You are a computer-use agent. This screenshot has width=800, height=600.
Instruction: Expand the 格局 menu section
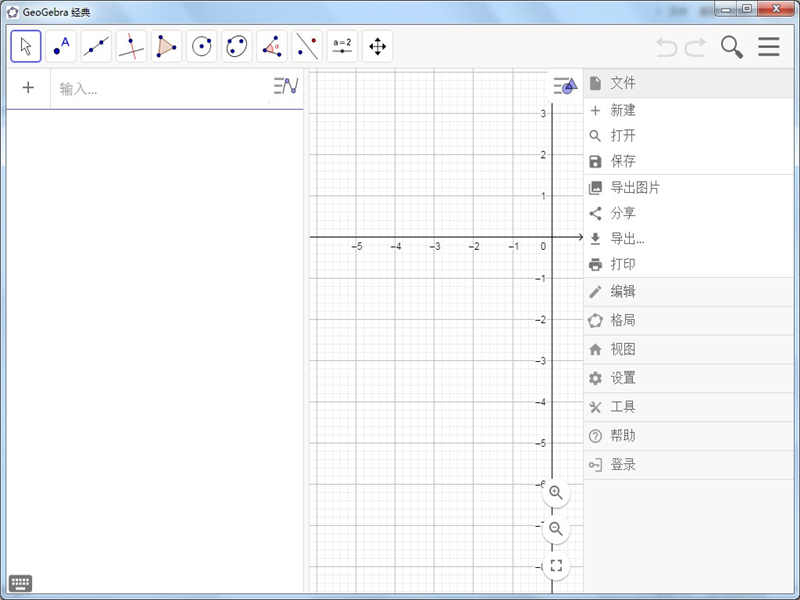coord(689,320)
